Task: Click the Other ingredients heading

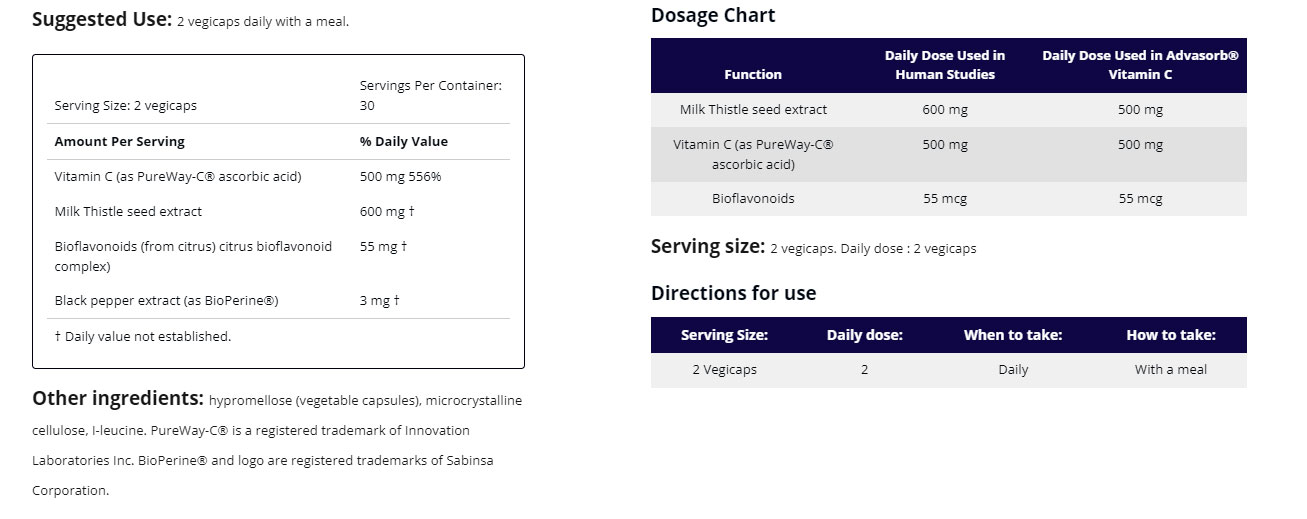Action: (118, 398)
